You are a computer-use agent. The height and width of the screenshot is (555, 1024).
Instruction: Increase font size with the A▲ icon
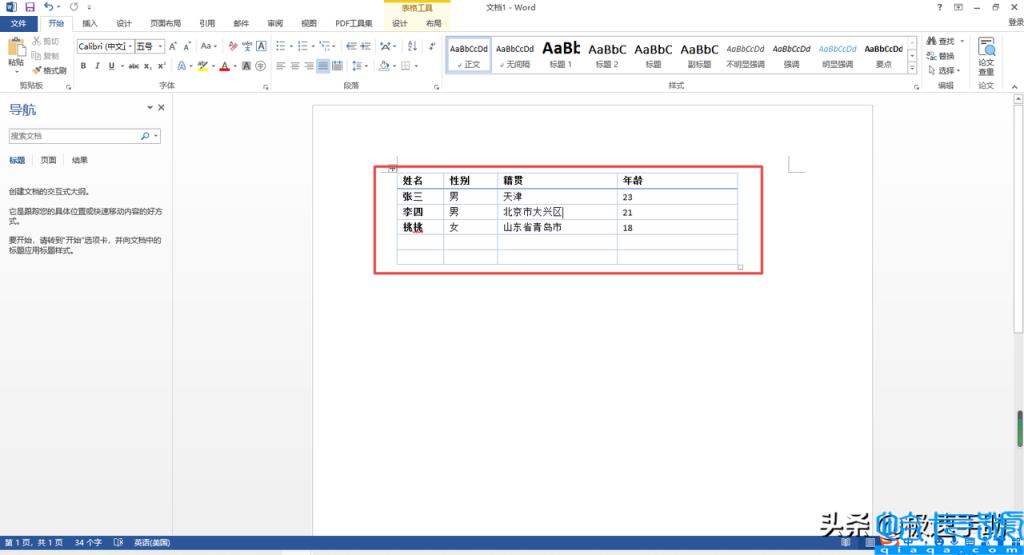(172, 46)
